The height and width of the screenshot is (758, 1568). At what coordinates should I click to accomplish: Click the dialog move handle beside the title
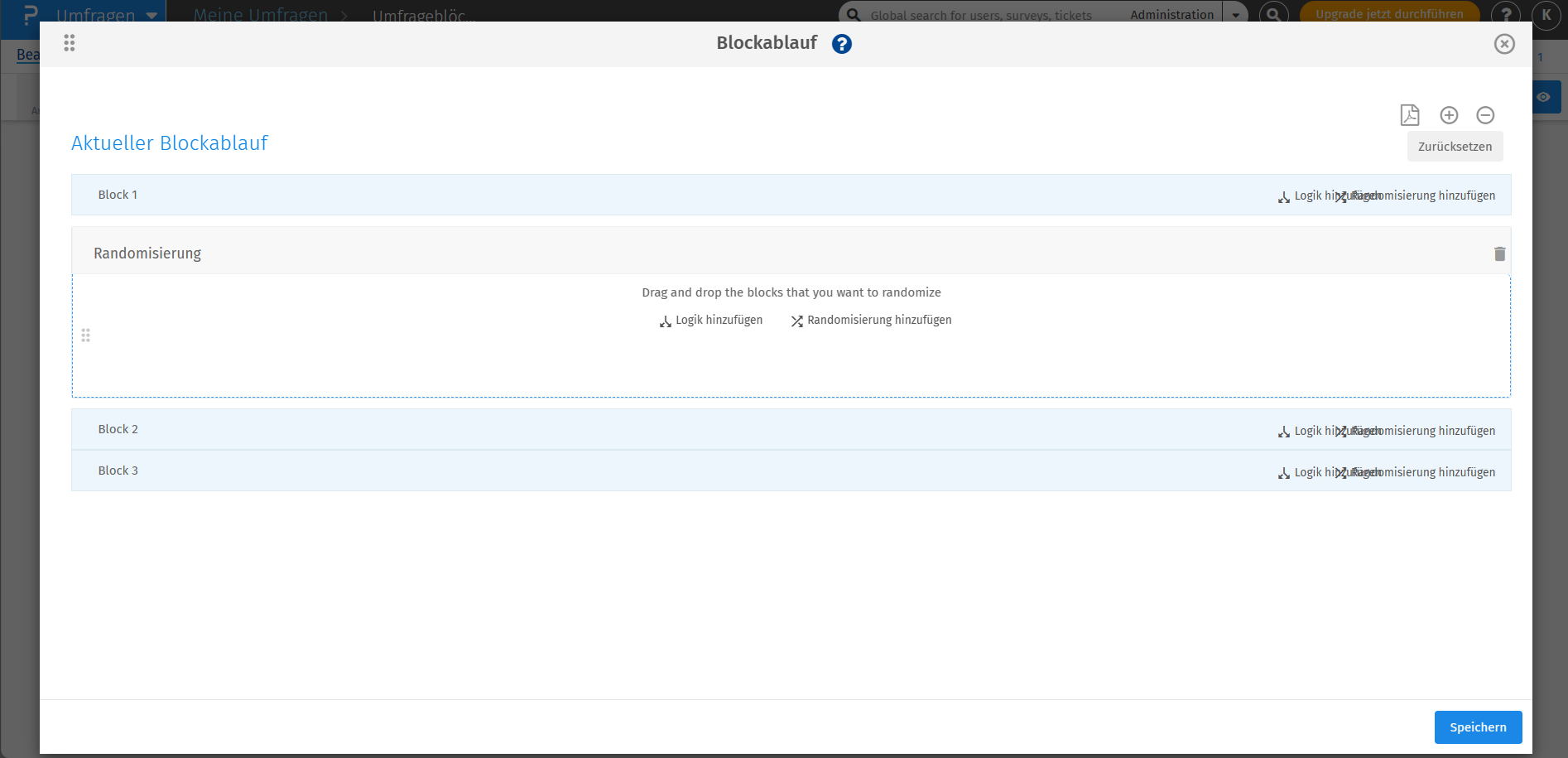pos(70,43)
